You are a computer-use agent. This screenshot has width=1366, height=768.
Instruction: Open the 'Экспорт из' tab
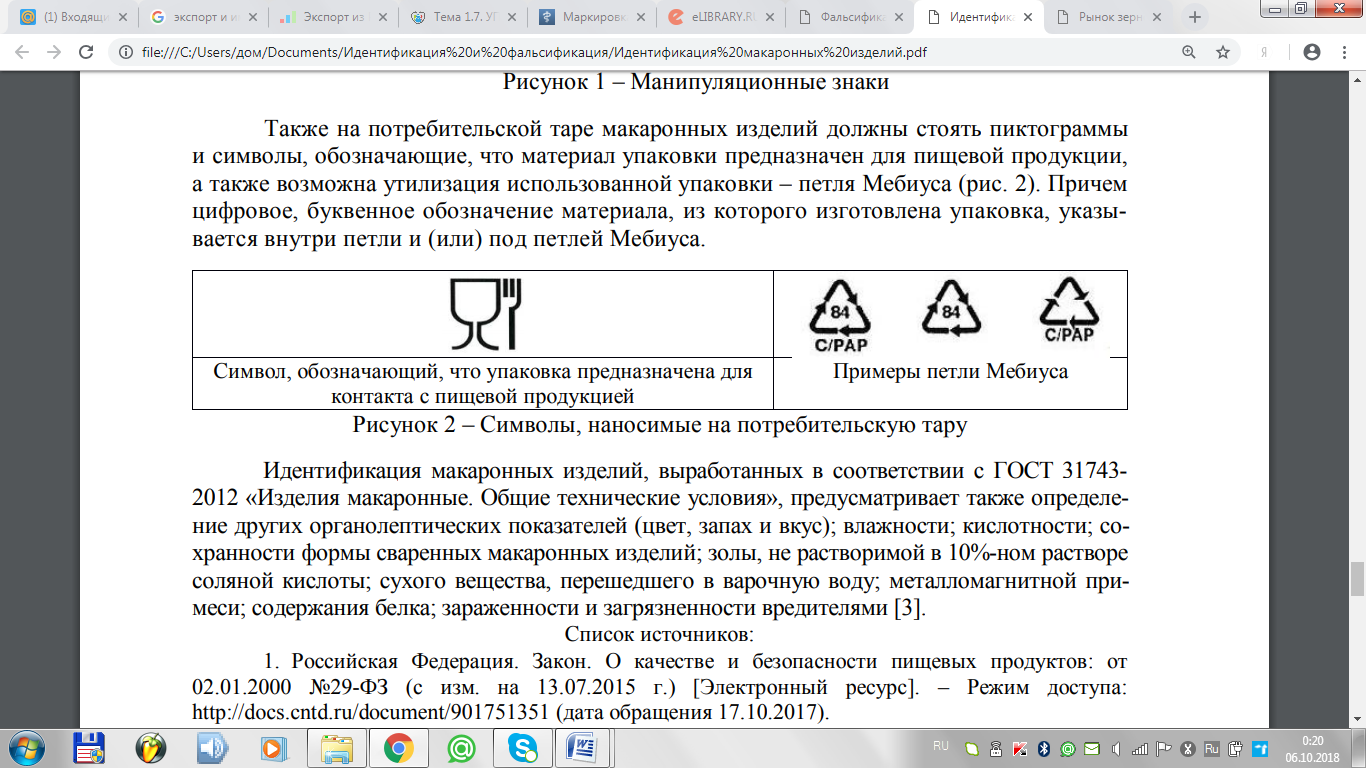tap(334, 17)
